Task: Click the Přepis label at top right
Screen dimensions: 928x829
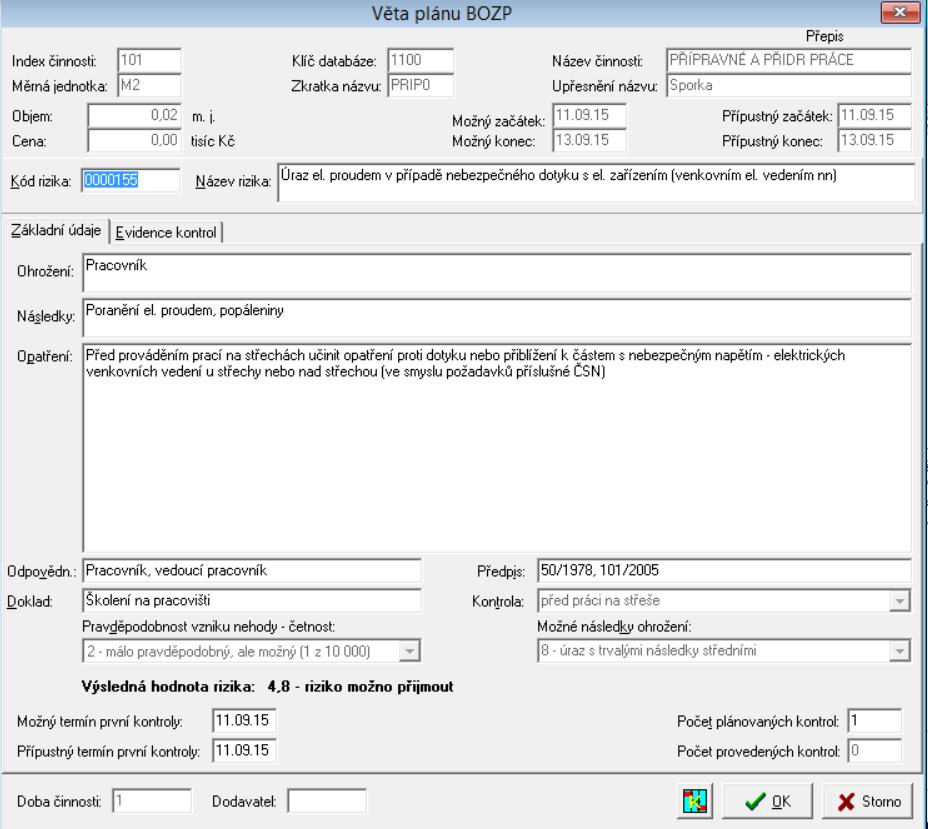Action: 824,37
